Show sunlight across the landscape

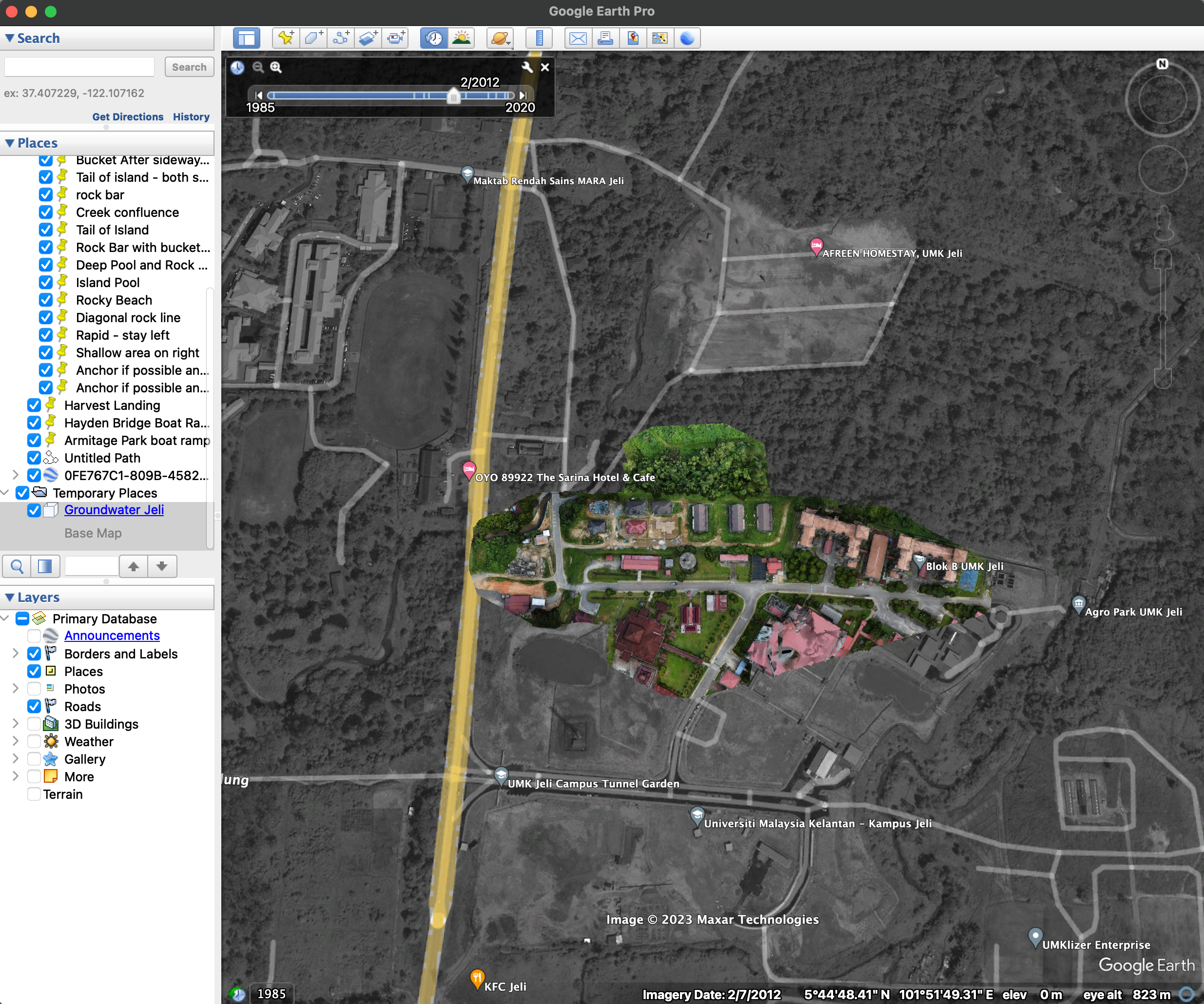click(x=462, y=39)
